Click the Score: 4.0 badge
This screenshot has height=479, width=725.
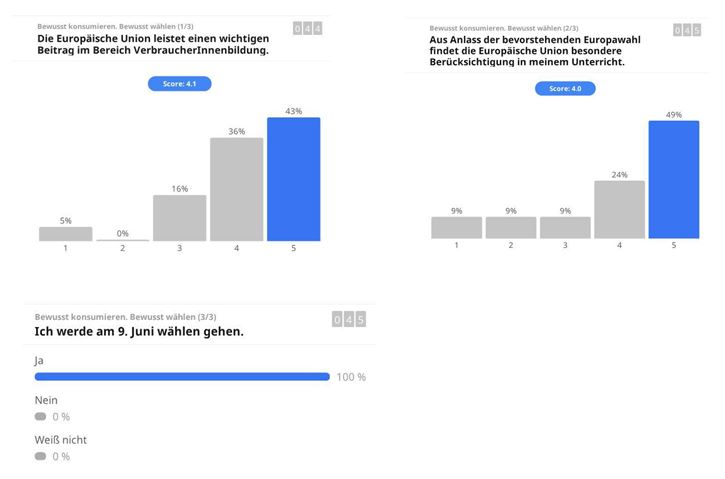[566, 89]
